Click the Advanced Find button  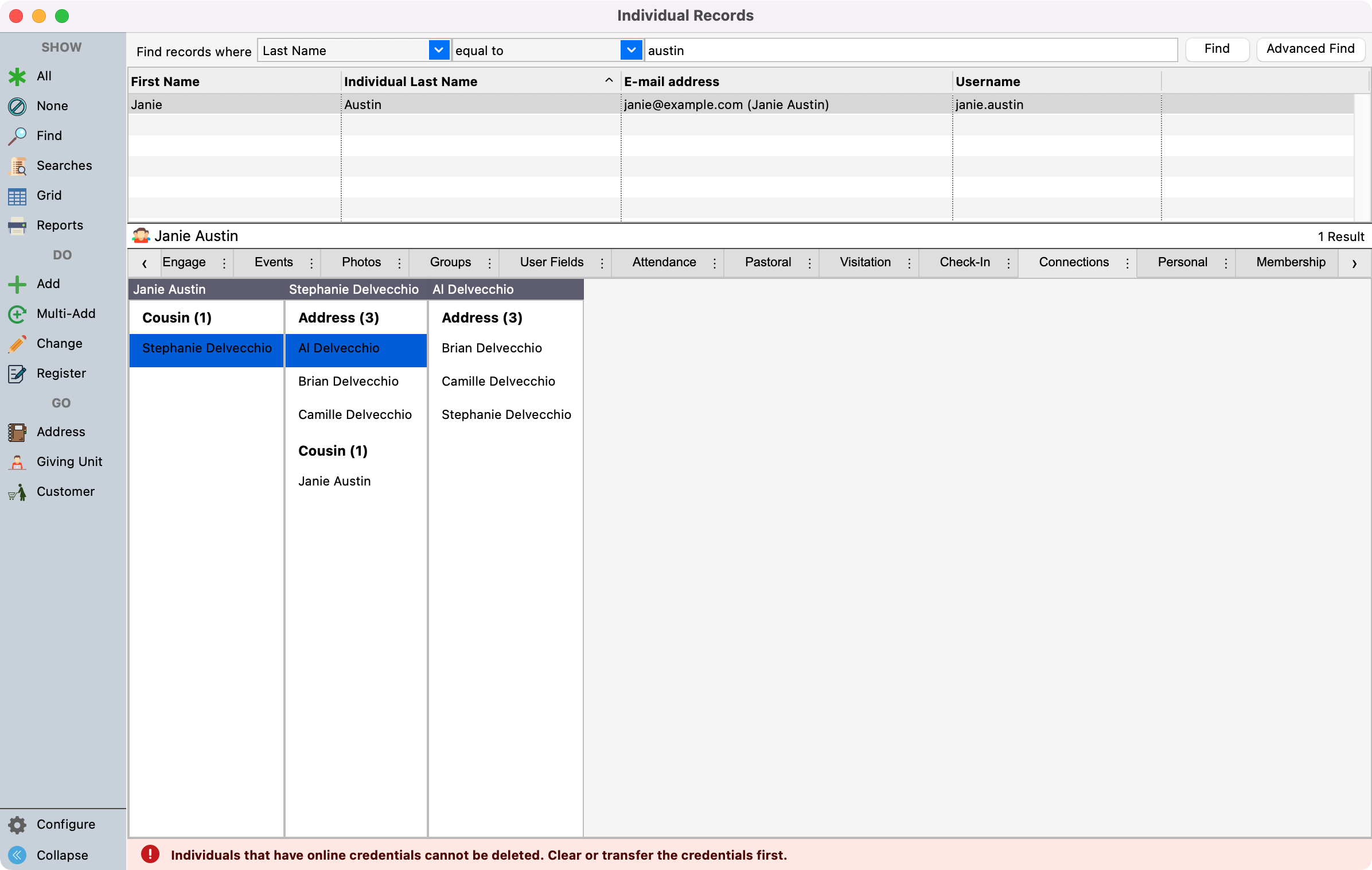coord(1310,49)
